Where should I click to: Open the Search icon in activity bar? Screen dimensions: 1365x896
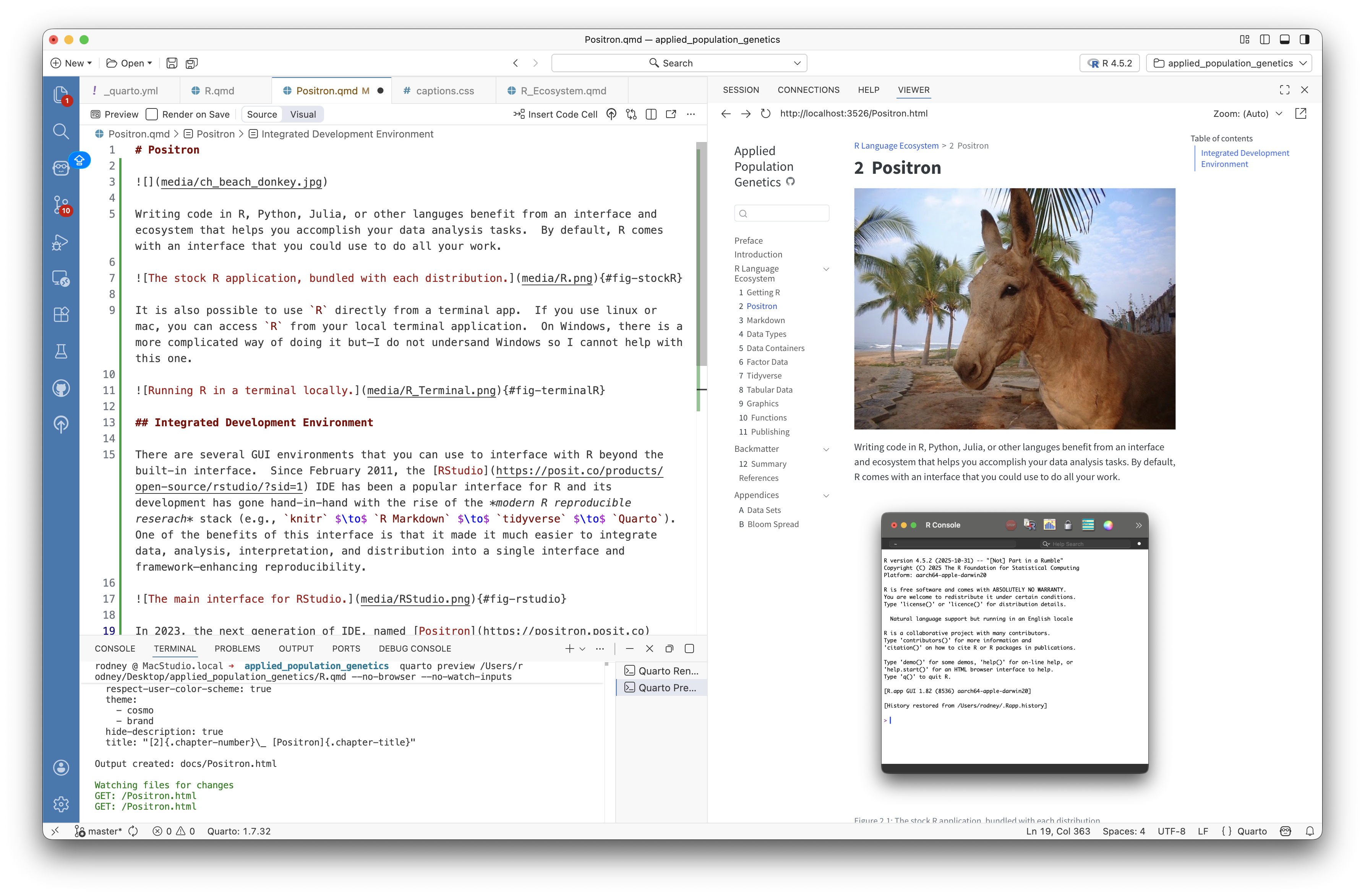(61, 131)
